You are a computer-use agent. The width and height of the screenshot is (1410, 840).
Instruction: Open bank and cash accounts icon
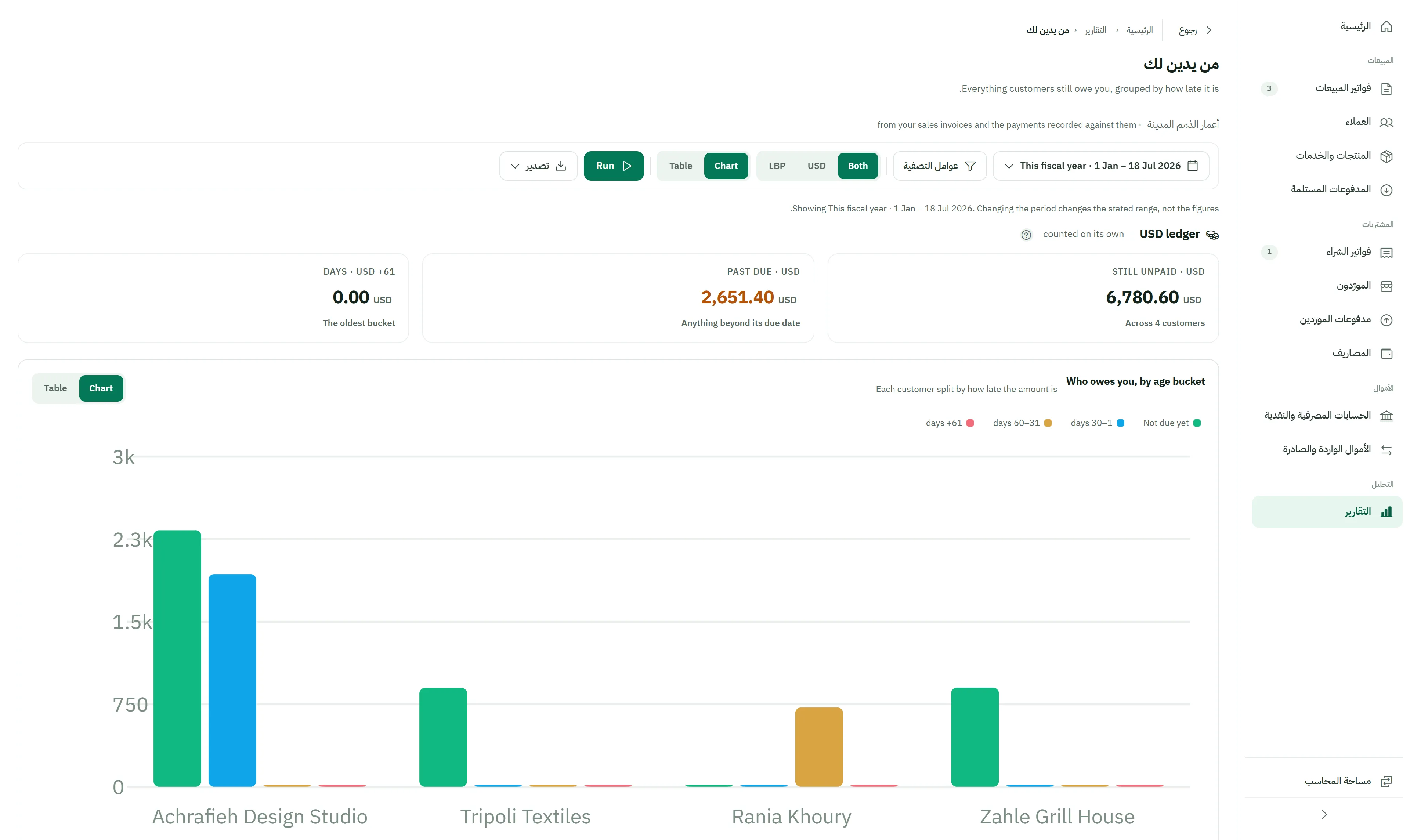tap(1386, 416)
